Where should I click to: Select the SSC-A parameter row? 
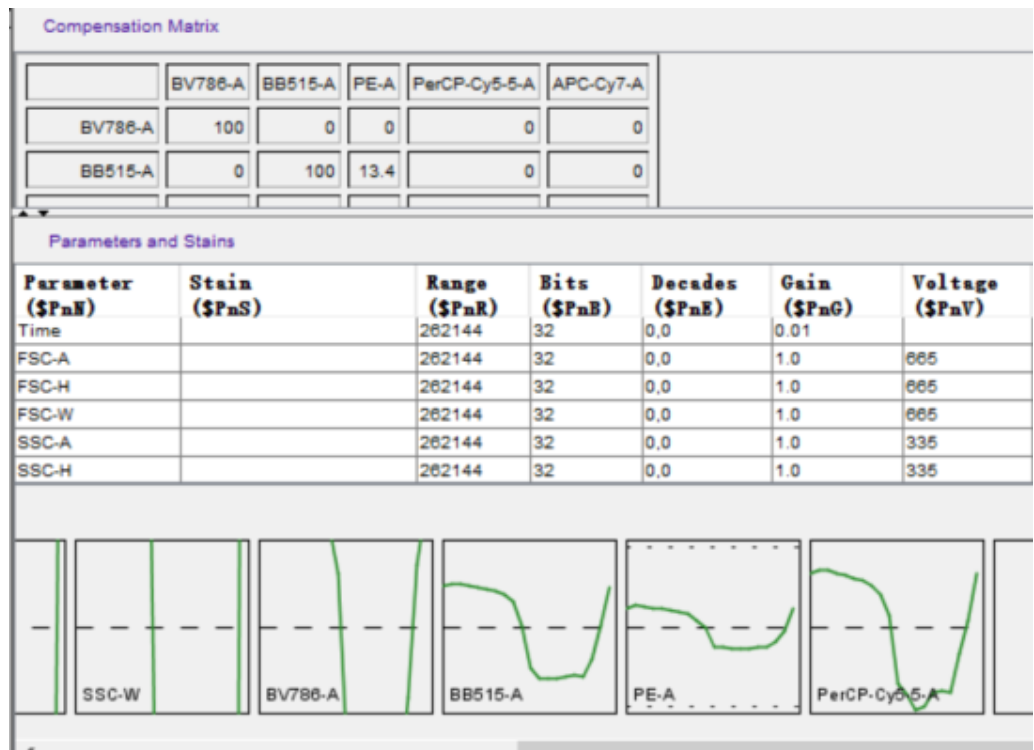[524, 442]
